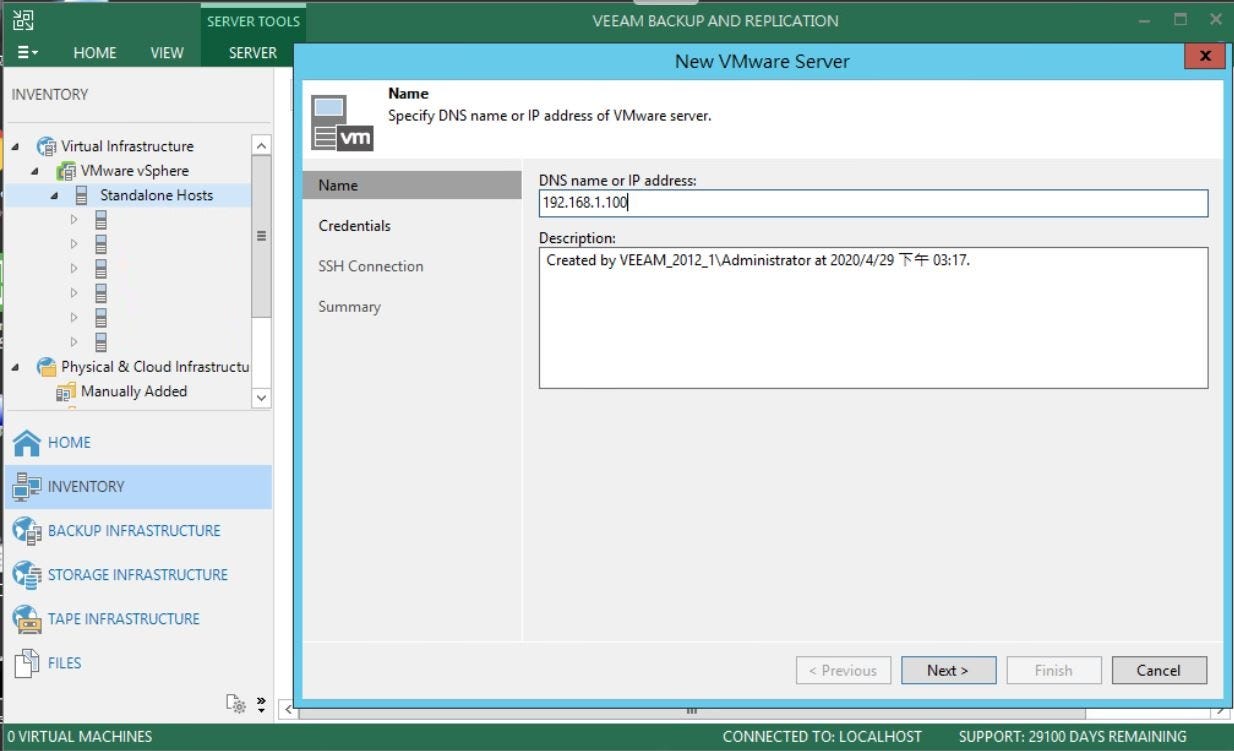Click the Next button

point(948,670)
